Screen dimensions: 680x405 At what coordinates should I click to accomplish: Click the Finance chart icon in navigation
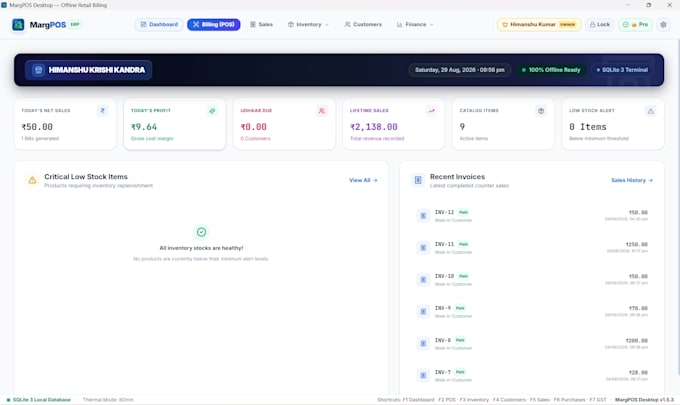(399, 25)
